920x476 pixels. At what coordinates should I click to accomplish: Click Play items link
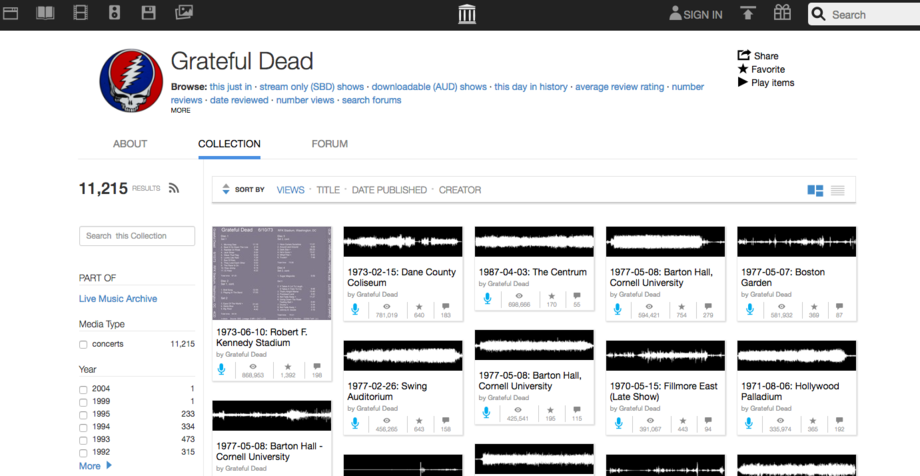(766, 83)
